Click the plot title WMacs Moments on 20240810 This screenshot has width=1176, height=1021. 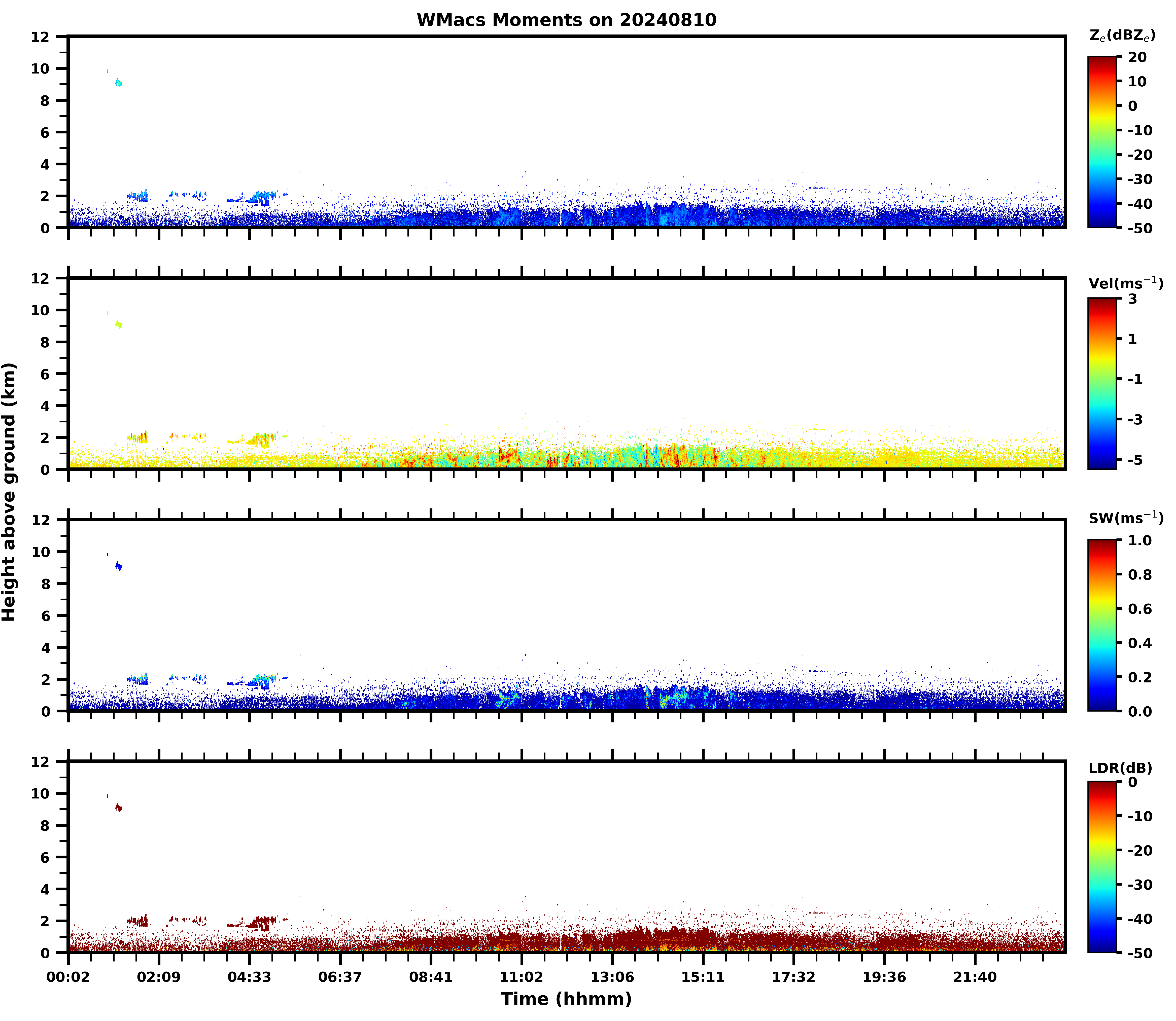coord(566,20)
